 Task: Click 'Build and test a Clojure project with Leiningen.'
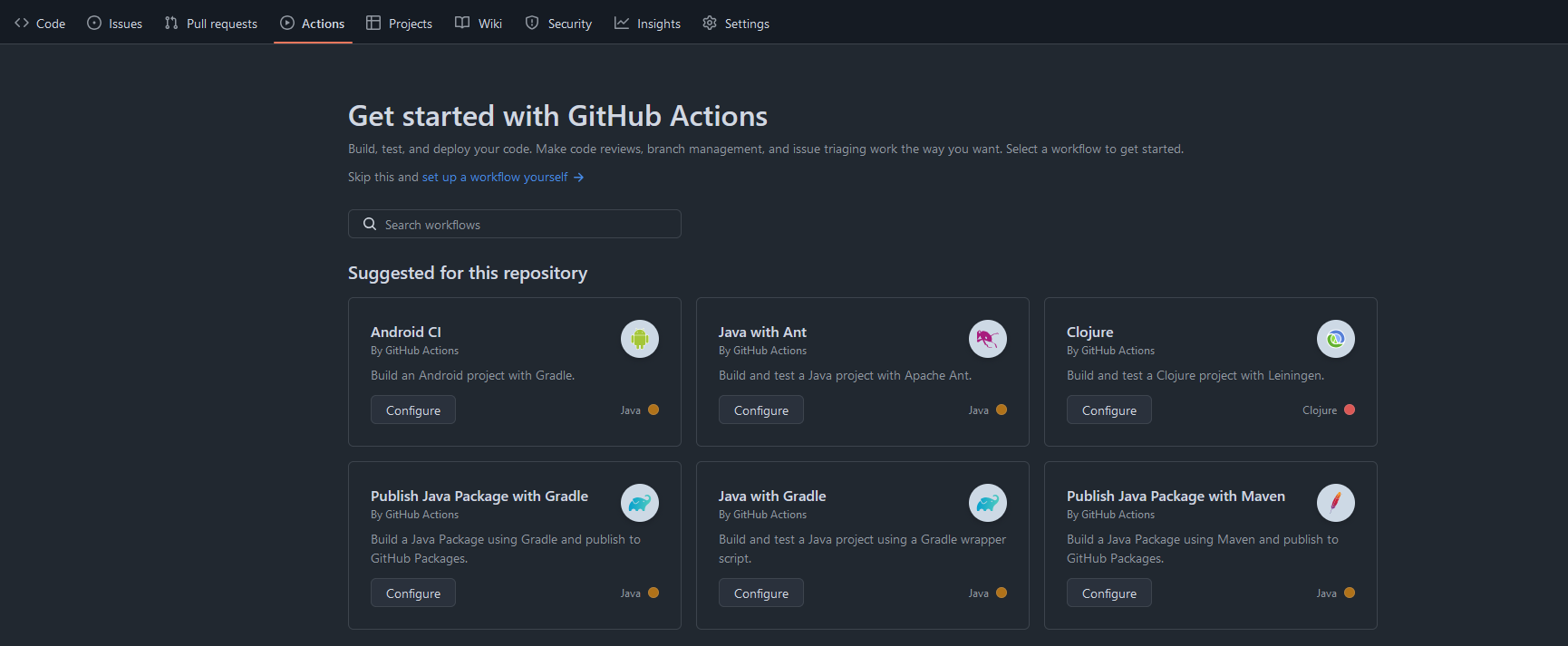pos(1195,375)
